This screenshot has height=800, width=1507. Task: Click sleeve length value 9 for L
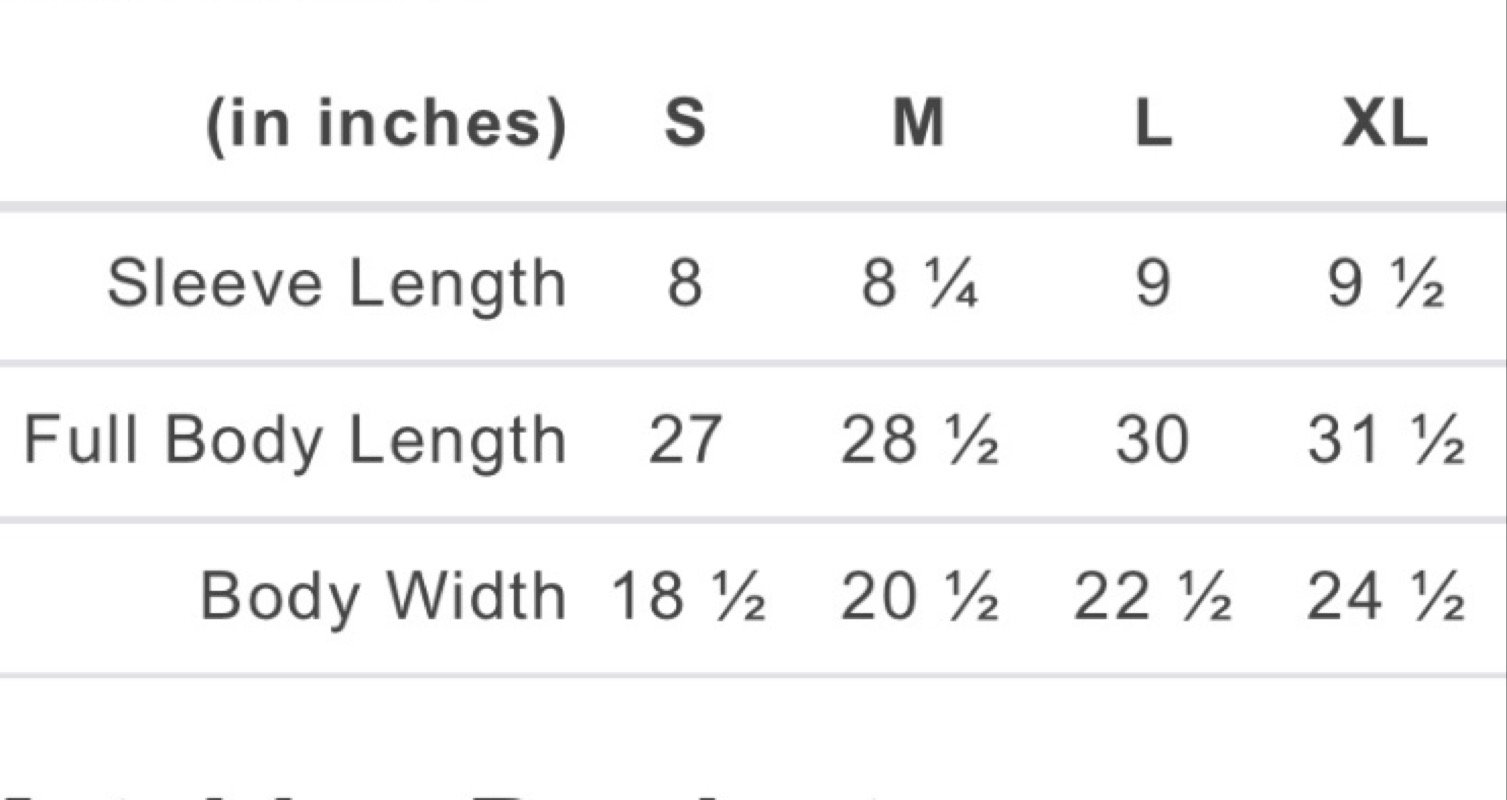coord(1152,284)
